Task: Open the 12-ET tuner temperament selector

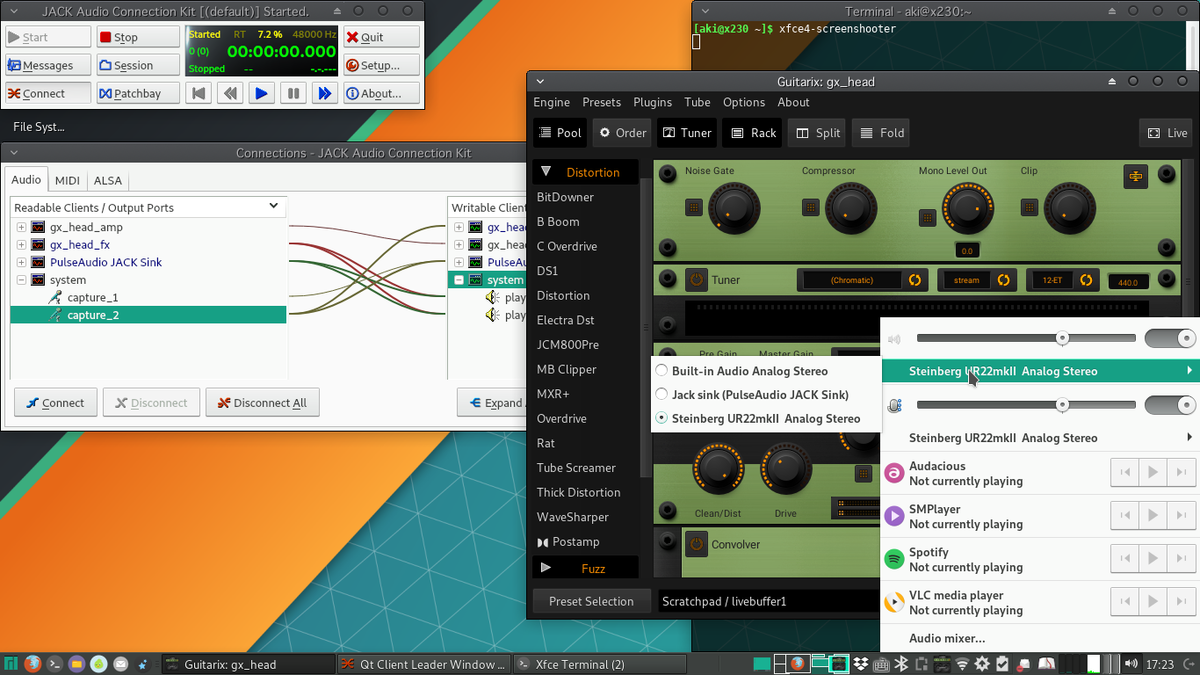Action: tap(1064, 280)
